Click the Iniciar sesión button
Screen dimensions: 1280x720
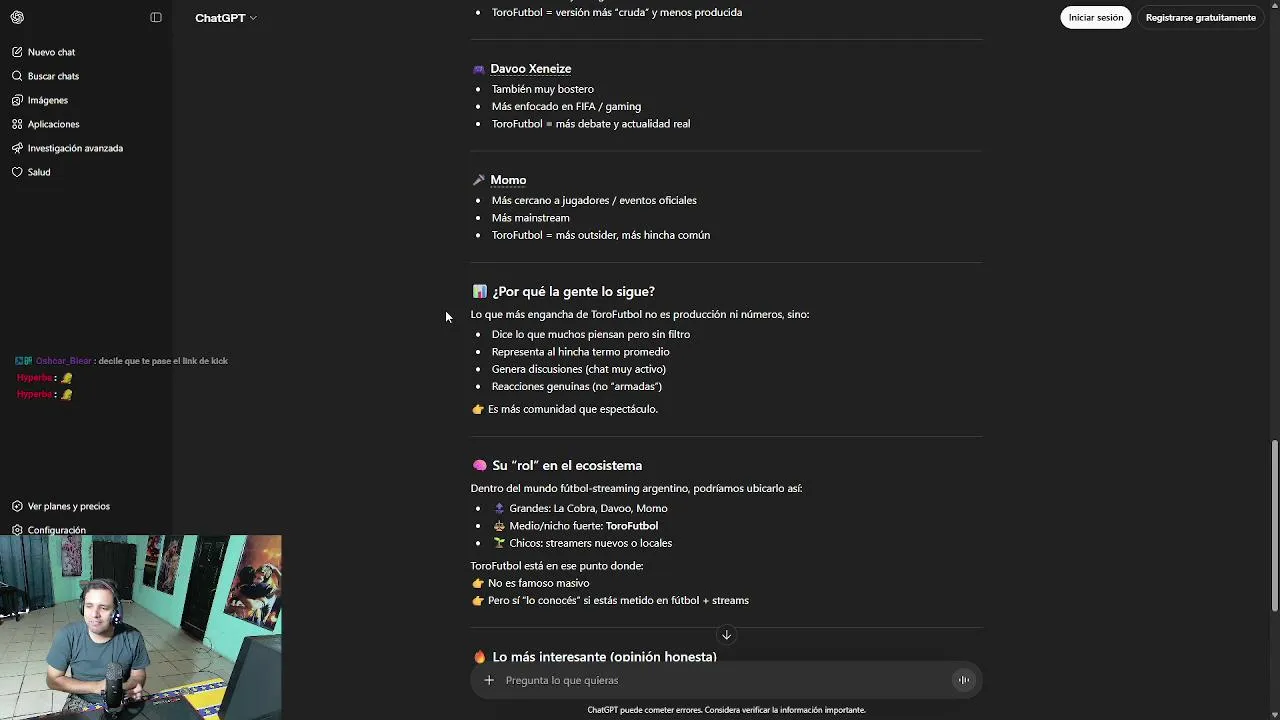[x=1095, y=17]
